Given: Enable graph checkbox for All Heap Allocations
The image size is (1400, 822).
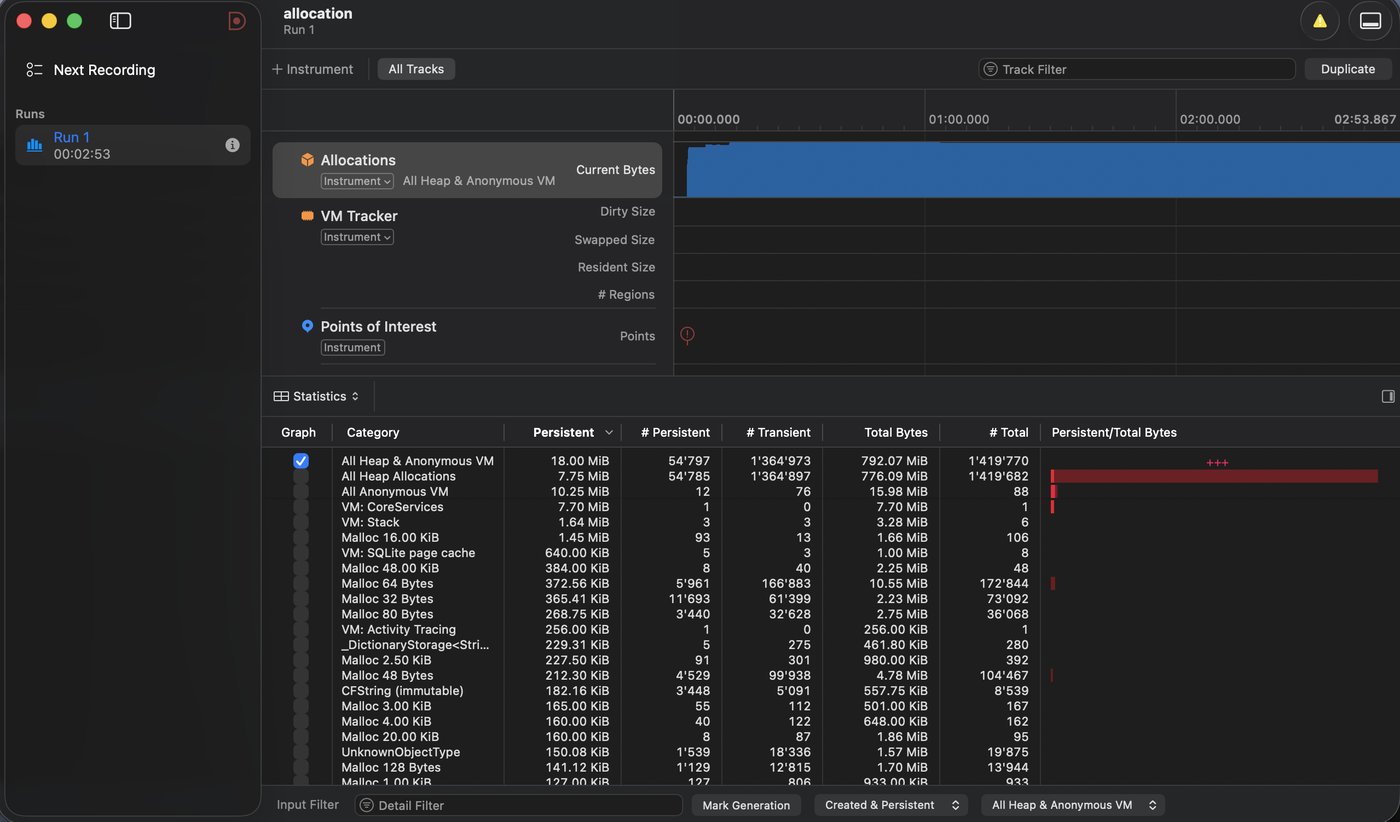Looking at the screenshot, I should coord(301,477).
